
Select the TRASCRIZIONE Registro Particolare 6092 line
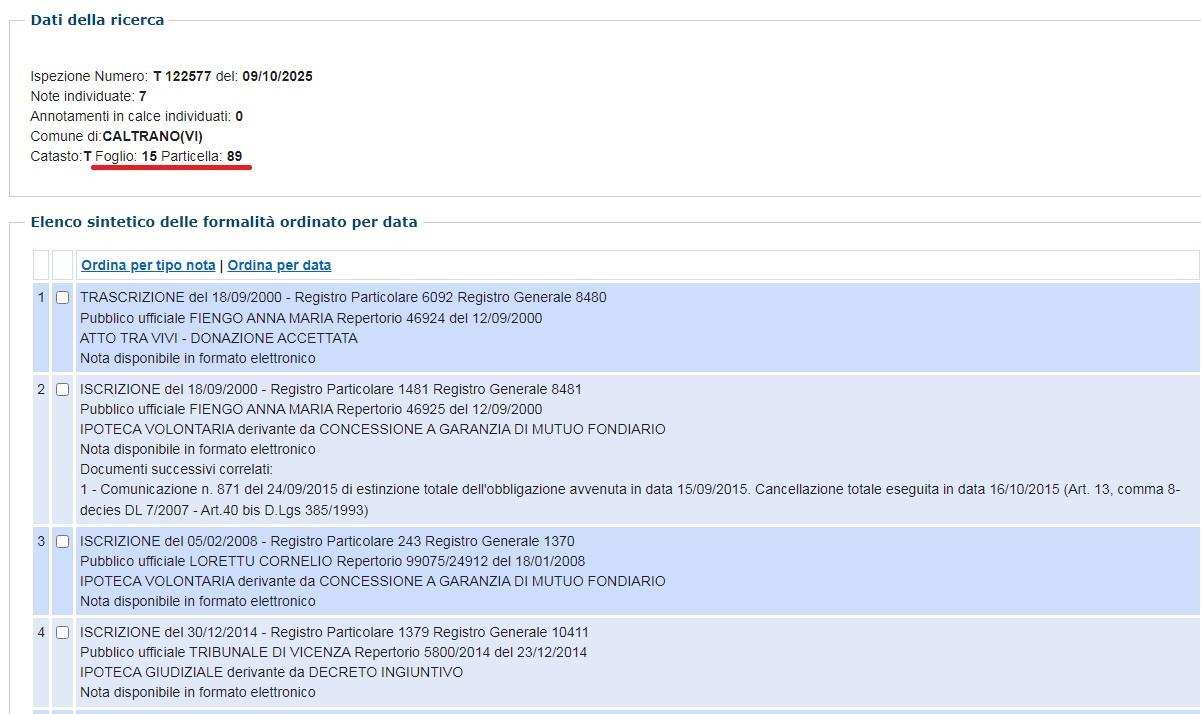(x=343, y=297)
